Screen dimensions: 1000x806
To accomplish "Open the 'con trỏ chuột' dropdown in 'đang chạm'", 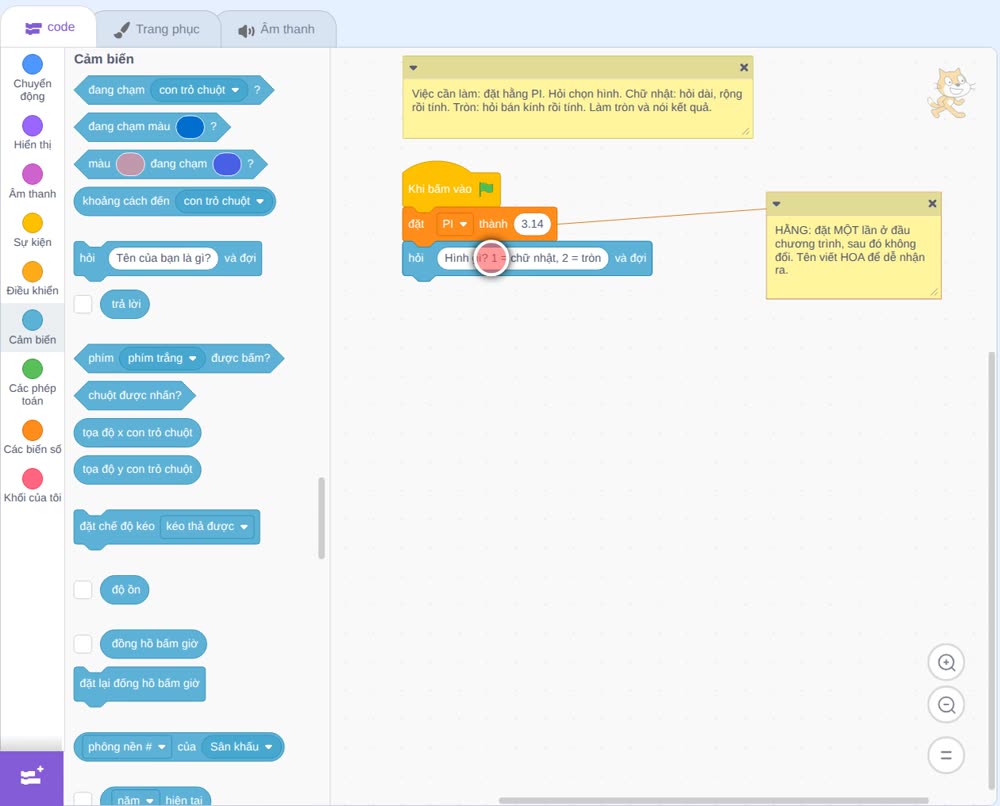I will tap(199, 90).
